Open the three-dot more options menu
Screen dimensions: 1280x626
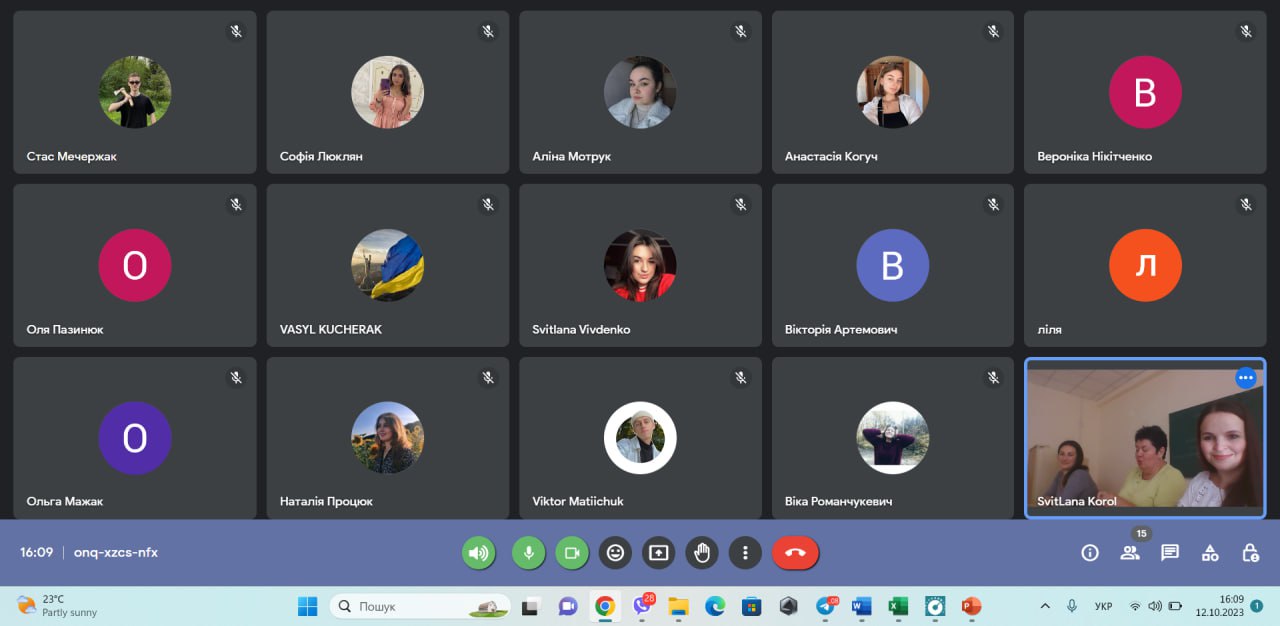[745, 552]
